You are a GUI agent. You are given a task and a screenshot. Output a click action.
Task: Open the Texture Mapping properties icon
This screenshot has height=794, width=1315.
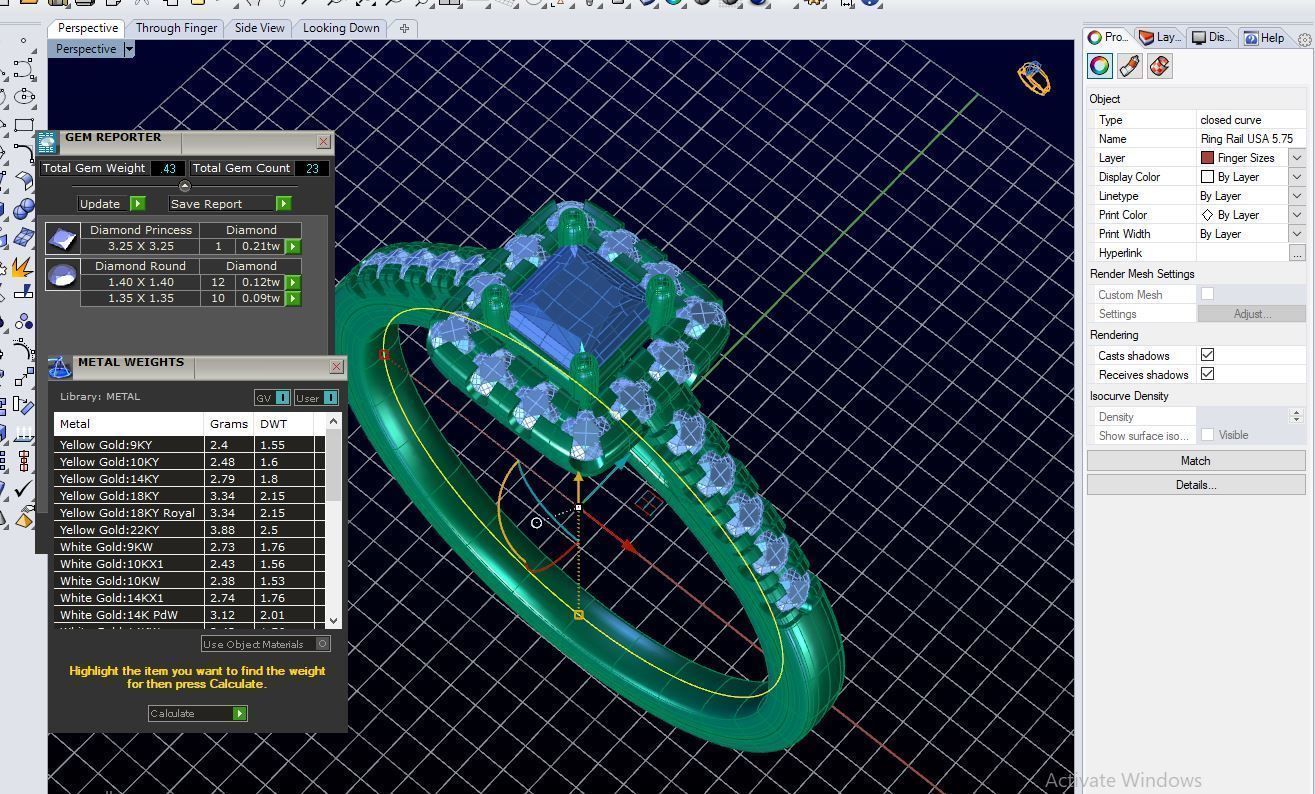coord(1160,66)
